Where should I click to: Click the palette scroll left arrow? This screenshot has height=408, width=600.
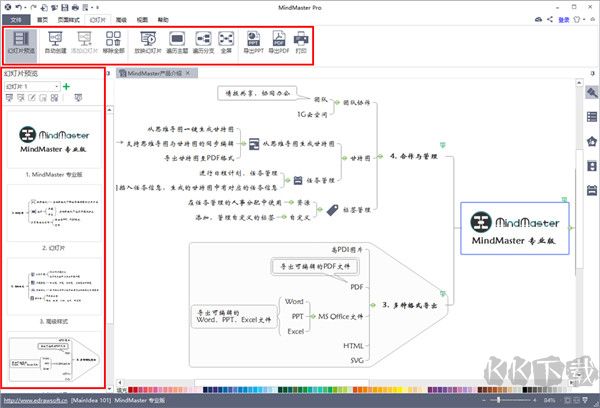120,382
